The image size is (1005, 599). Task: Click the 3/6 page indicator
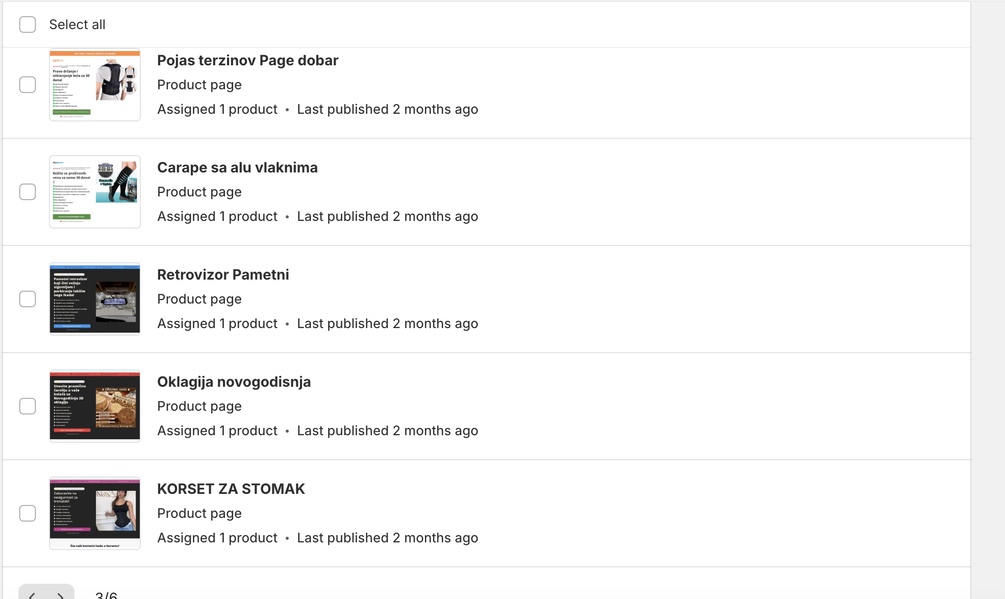(106, 595)
